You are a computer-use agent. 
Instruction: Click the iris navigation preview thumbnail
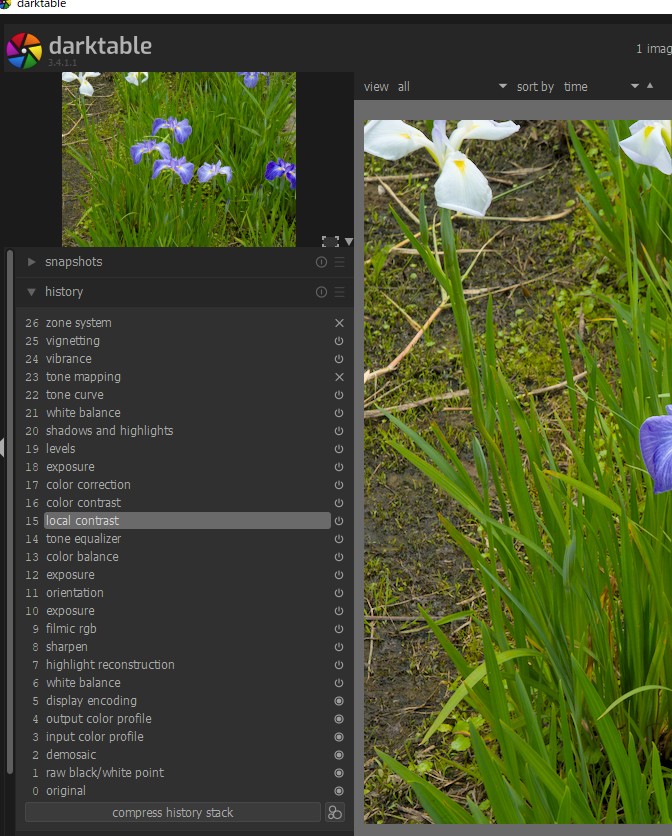pos(179,159)
